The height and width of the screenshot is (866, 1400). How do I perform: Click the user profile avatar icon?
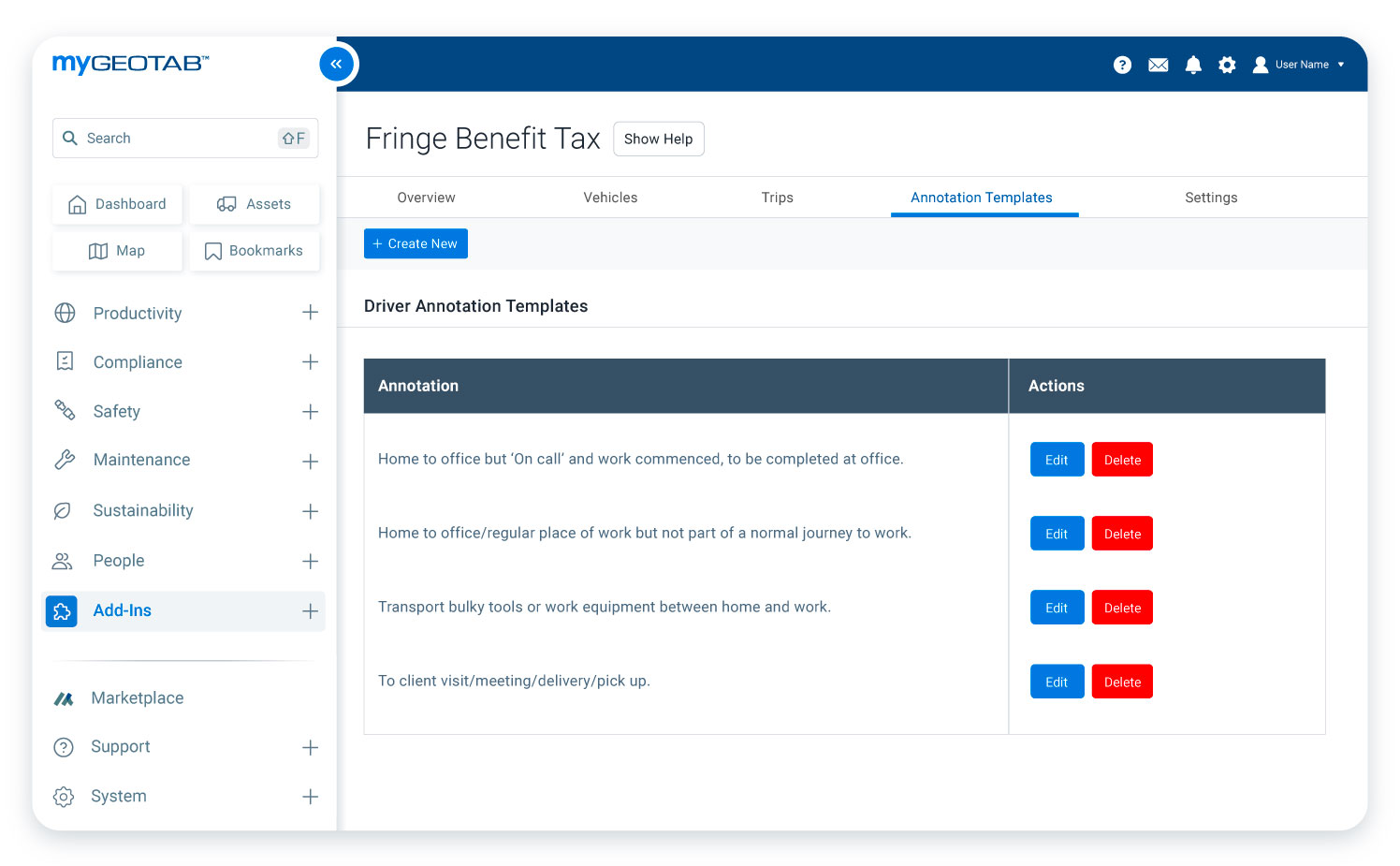coord(1261,65)
